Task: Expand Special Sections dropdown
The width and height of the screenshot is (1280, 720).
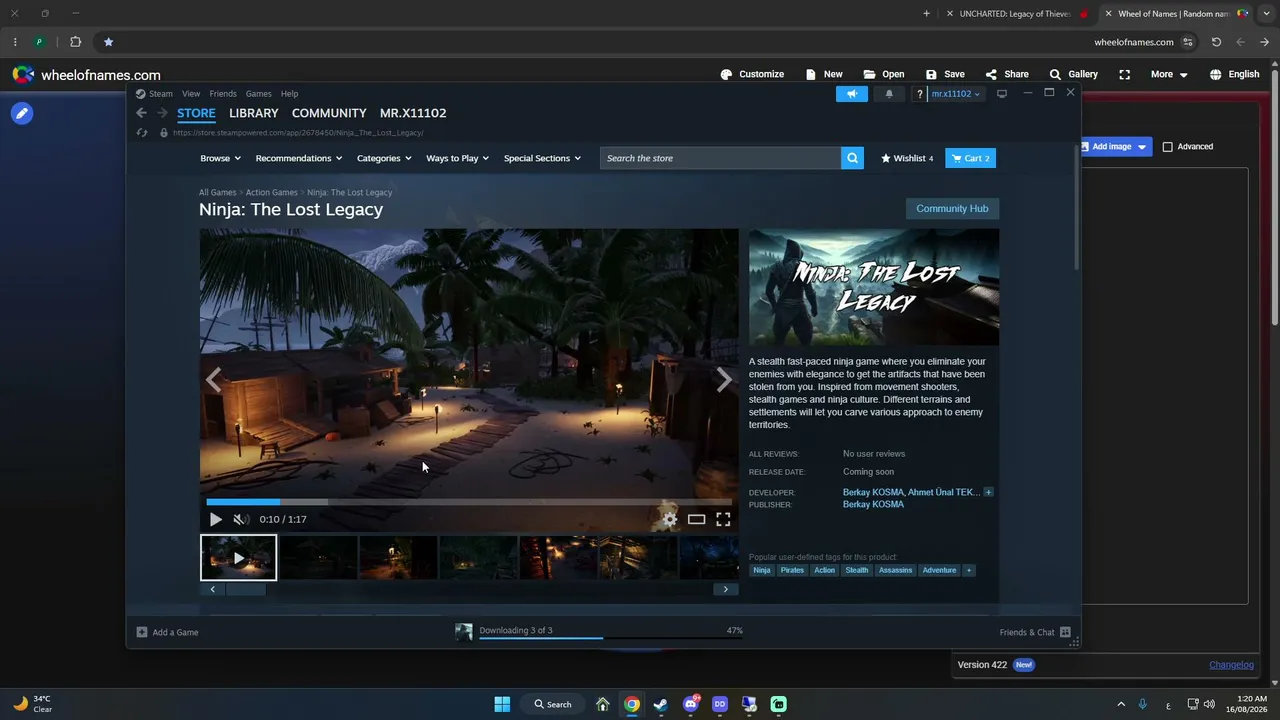Action: coord(542,158)
